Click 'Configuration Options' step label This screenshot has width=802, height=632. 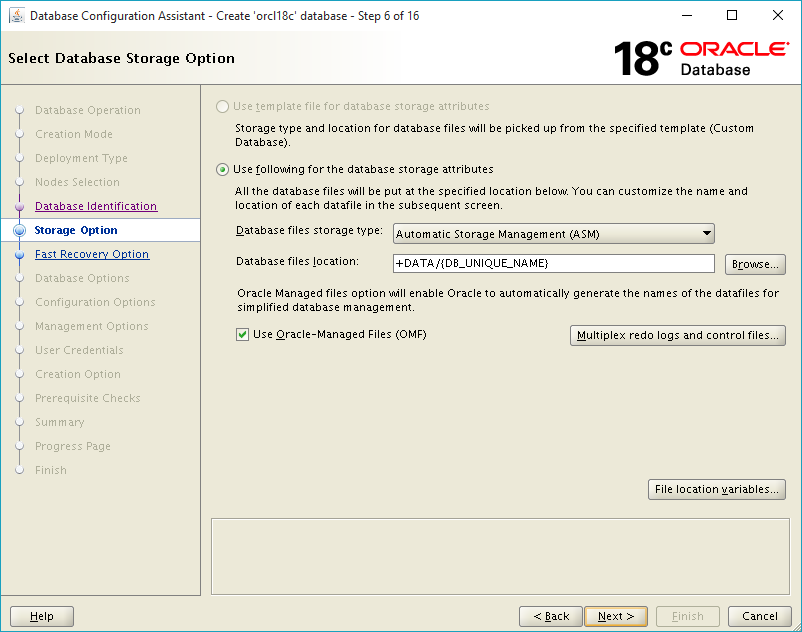[95, 302]
